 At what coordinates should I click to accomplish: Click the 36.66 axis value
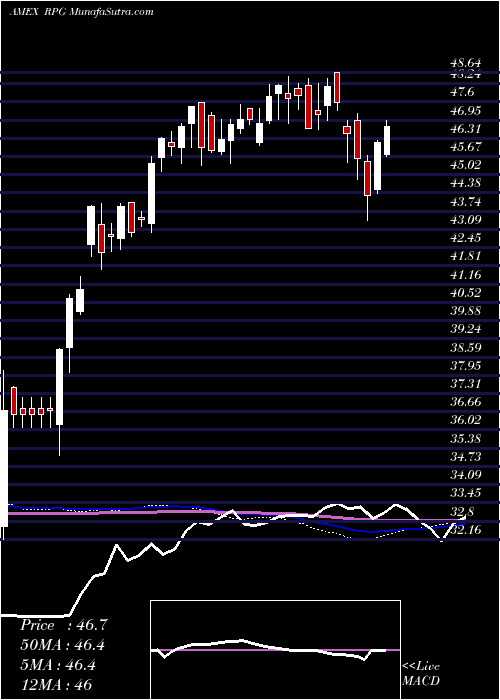[x=465, y=402]
